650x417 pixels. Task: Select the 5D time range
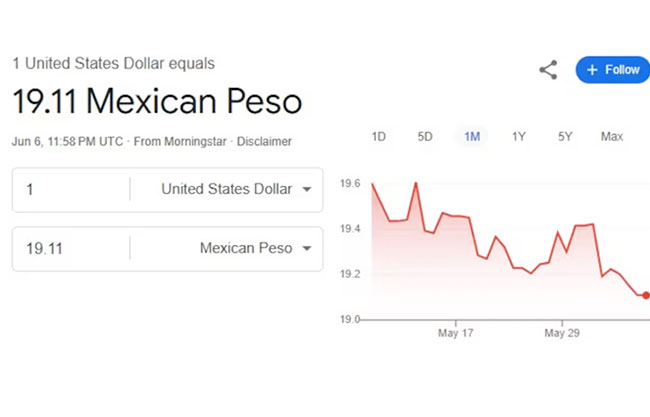coord(425,136)
